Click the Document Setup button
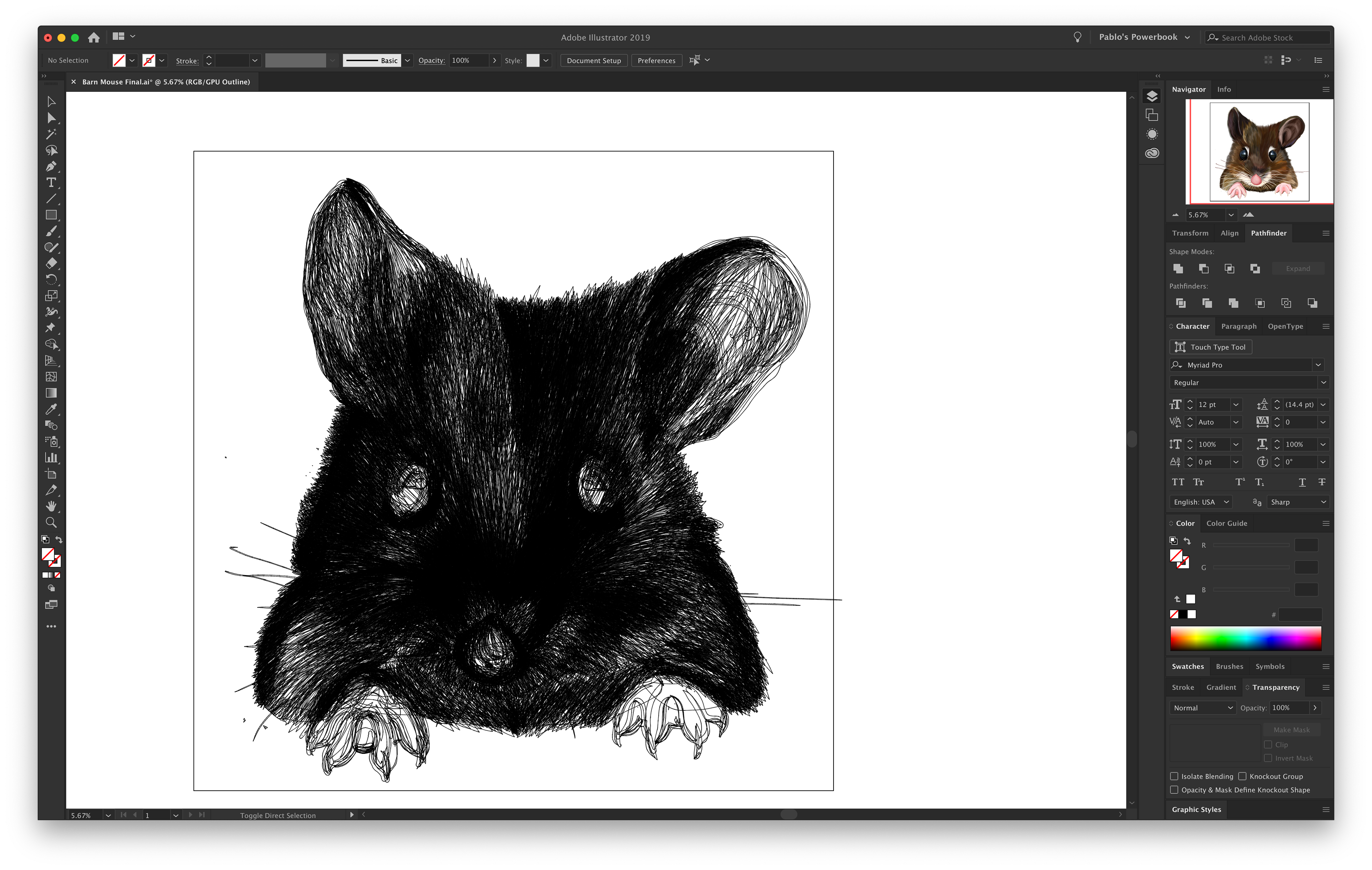1372x870 pixels. click(x=593, y=60)
